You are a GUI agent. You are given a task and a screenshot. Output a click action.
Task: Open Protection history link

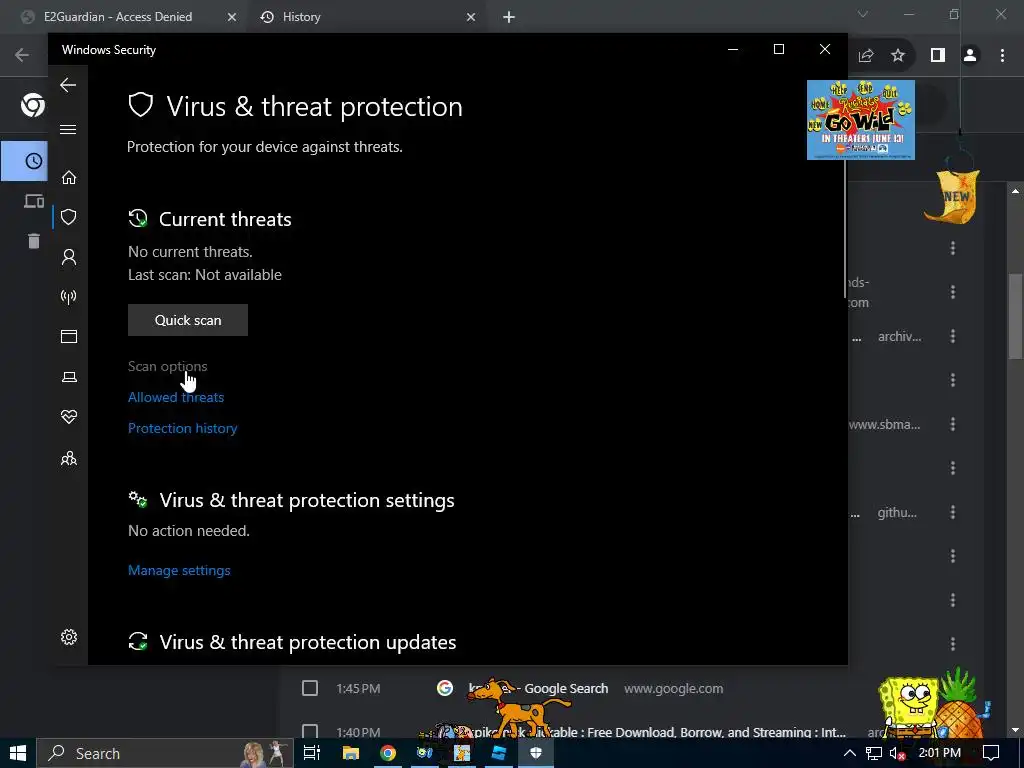(182, 428)
